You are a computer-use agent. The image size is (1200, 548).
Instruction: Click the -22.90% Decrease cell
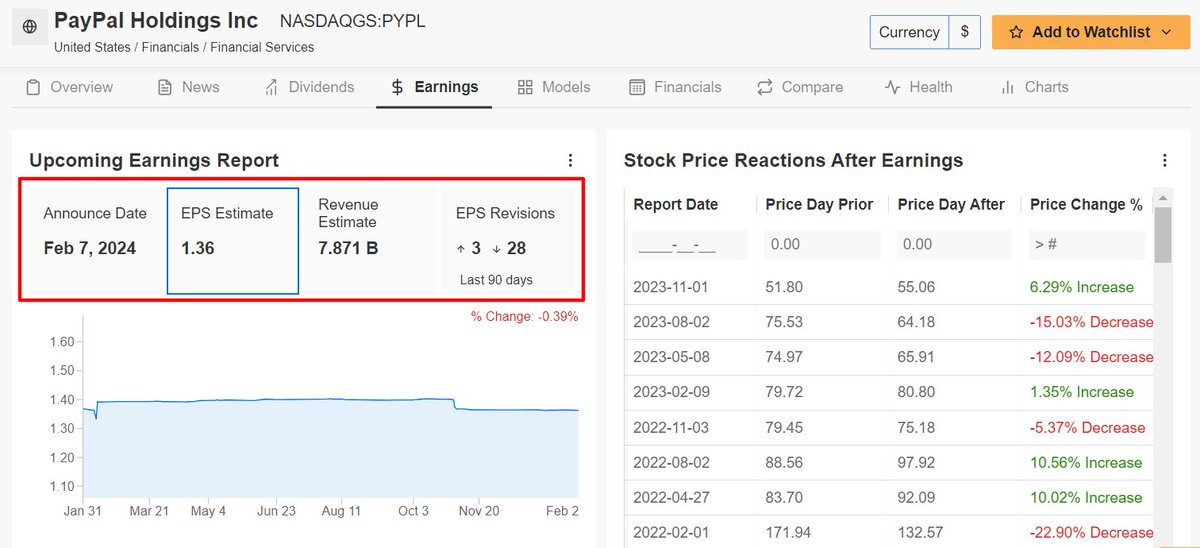[x=1092, y=532]
